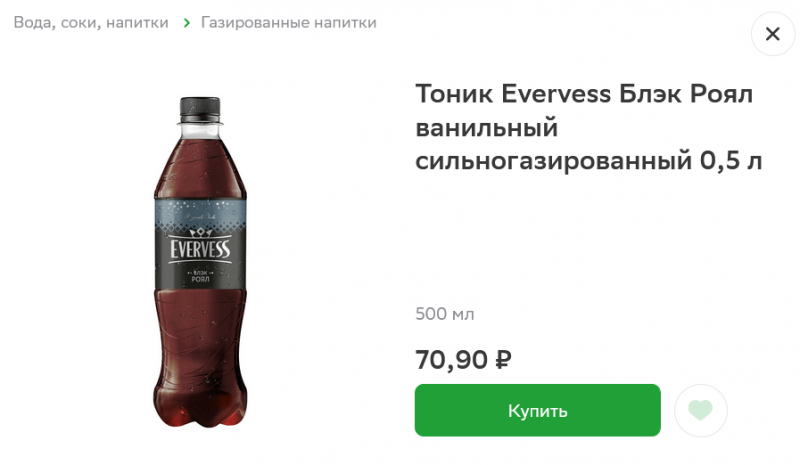
Task: Click the crown emblem above Evervess logo
Action: 200,232
